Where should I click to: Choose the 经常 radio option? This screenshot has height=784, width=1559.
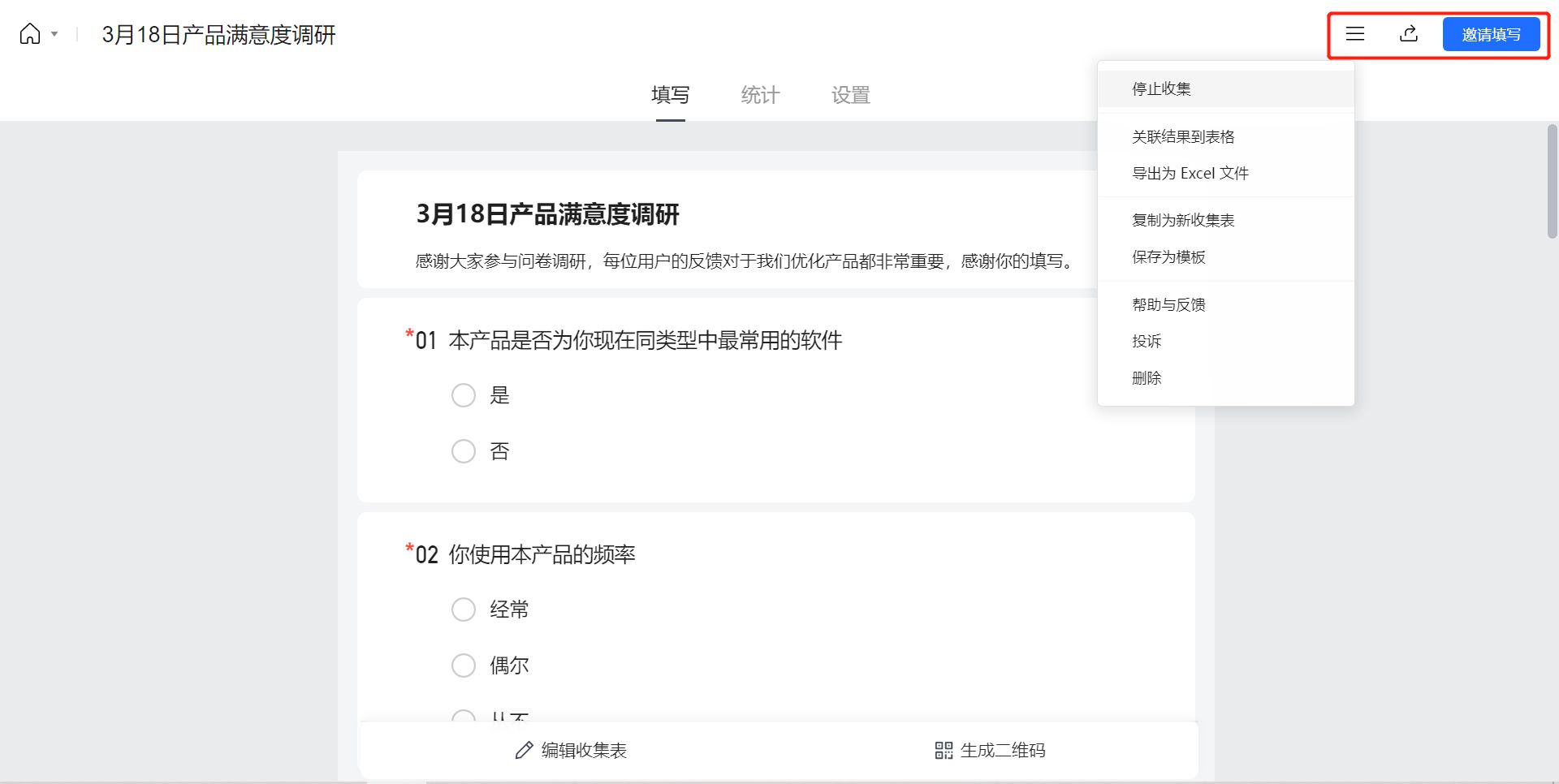[464, 610]
